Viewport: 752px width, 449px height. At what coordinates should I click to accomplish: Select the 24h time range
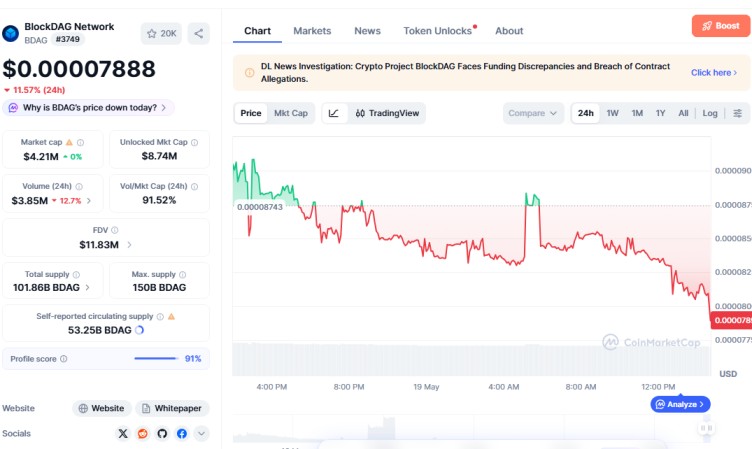[586, 113]
